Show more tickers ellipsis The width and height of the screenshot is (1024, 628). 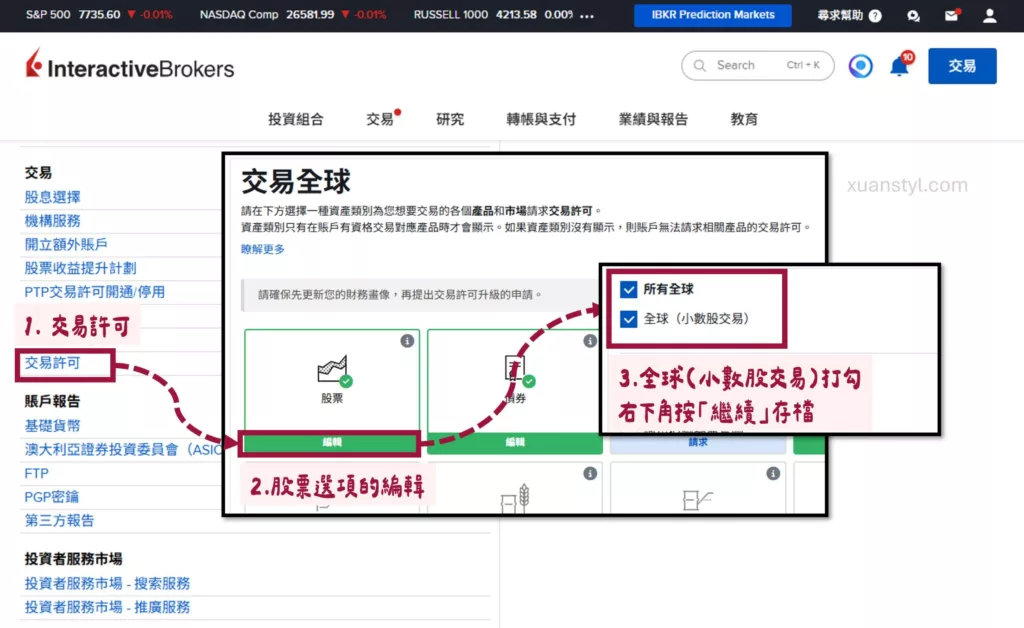[586, 16]
